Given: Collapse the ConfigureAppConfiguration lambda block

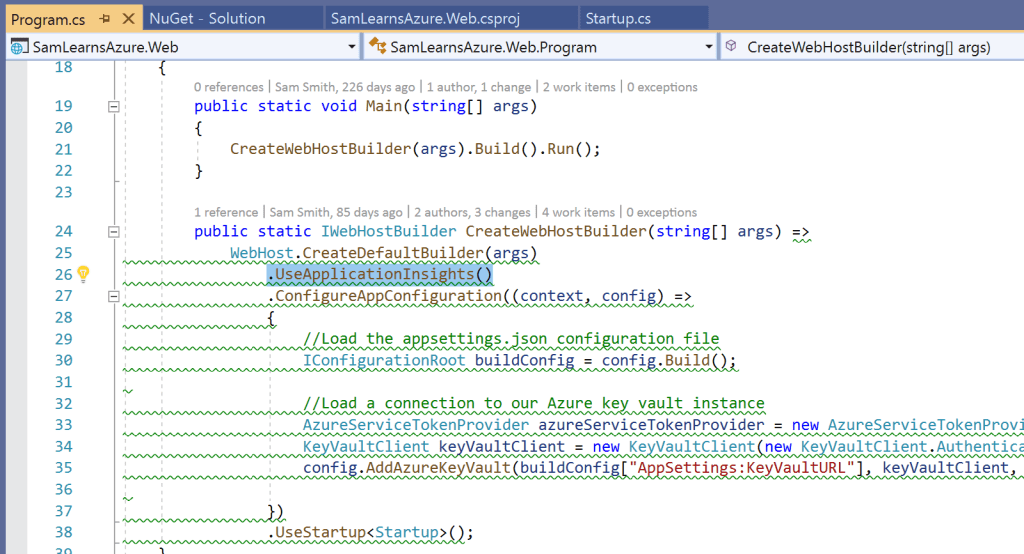Looking at the screenshot, I should click(x=114, y=296).
